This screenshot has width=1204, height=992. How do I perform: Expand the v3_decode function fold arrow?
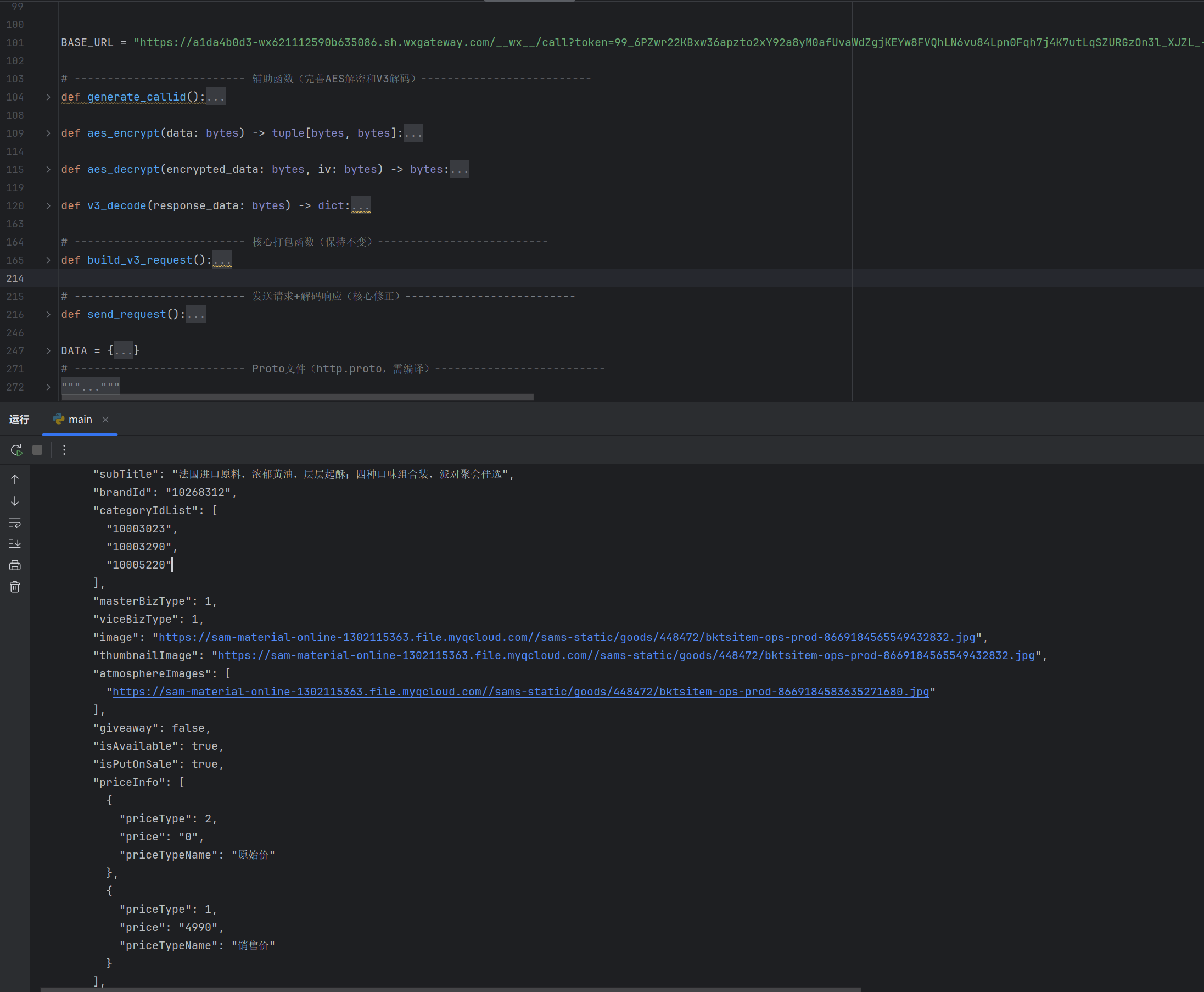click(x=48, y=206)
